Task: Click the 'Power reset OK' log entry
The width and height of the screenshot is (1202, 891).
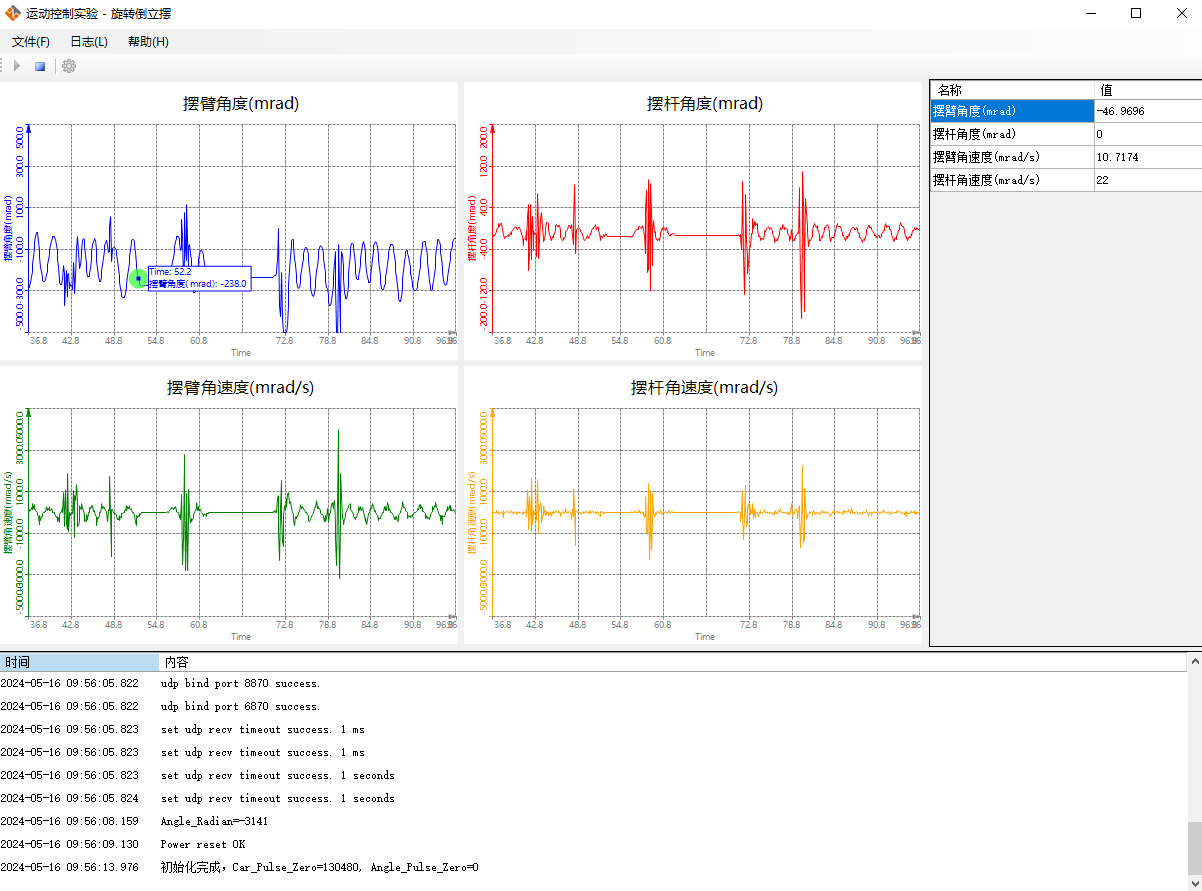Action: [202, 844]
